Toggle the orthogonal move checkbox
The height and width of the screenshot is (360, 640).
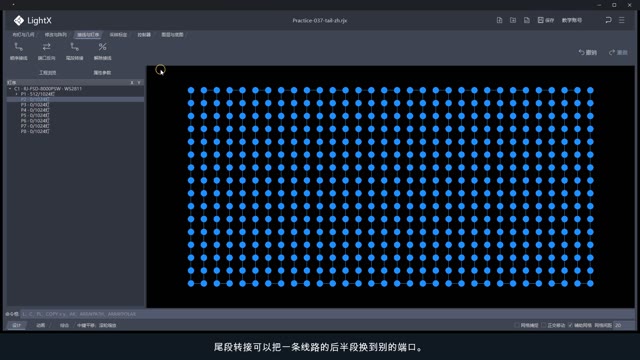pos(543,325)
